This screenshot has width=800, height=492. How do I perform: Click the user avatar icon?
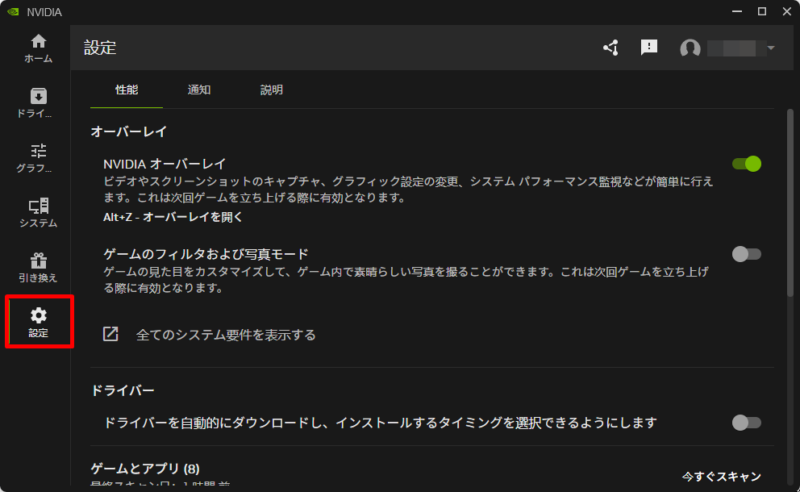click(690, 48)
